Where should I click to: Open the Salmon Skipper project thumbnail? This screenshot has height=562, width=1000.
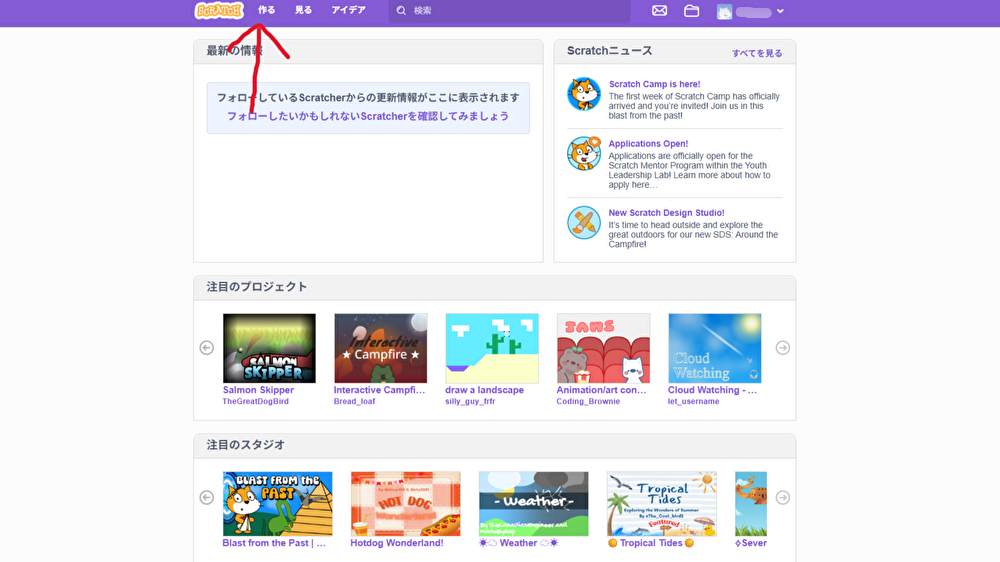point(269,348)
